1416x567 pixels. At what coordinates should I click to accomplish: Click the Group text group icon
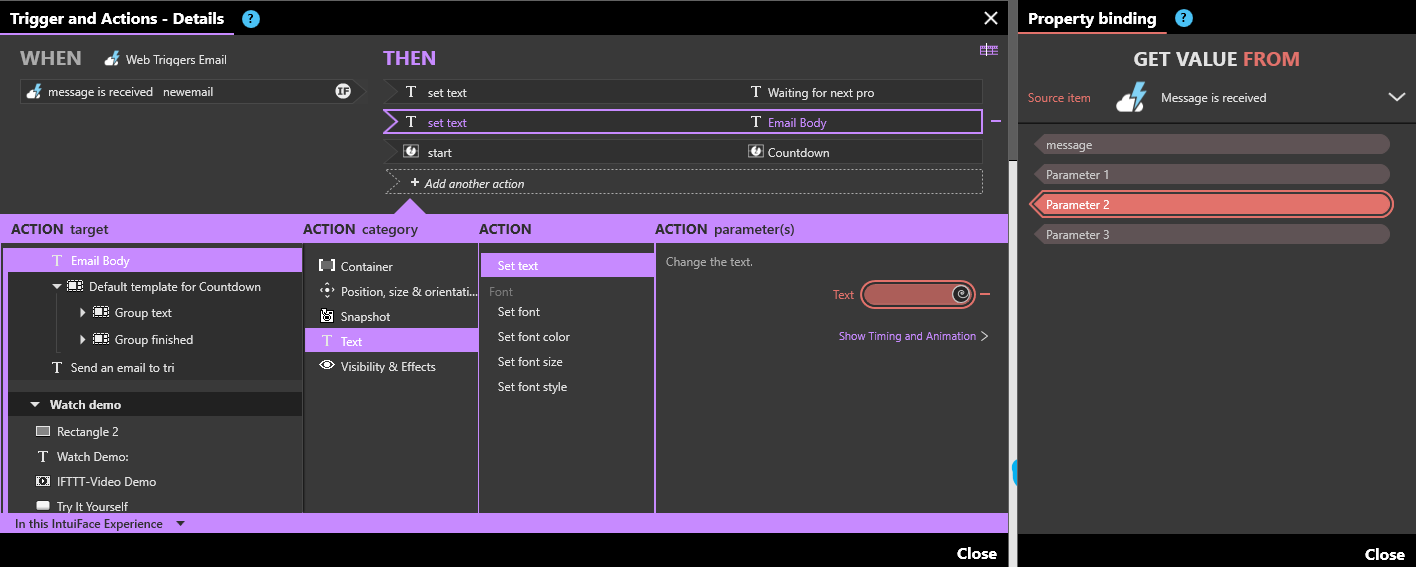coord(101,312)
